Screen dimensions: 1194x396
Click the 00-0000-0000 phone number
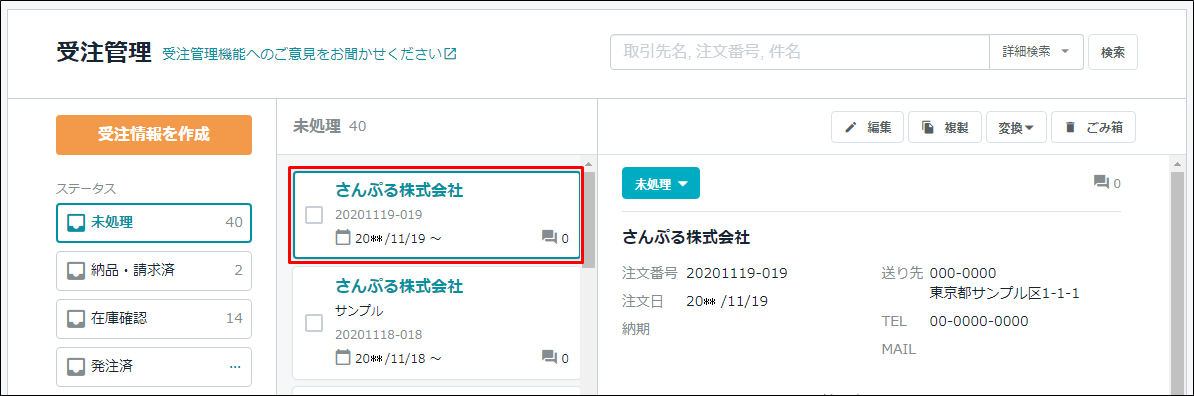click(x=979, y=321)
